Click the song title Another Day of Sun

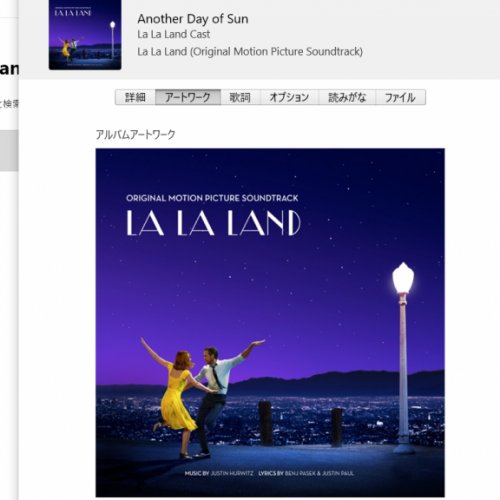[193, 19]
